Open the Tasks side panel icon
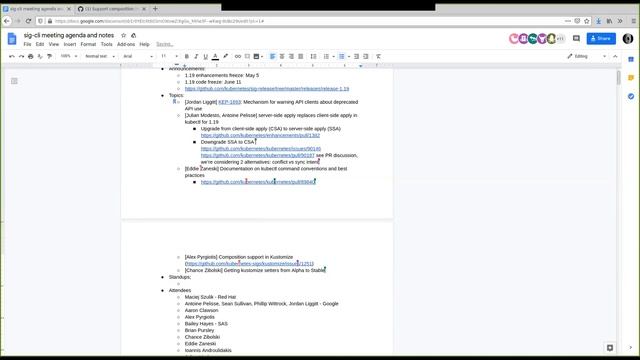 tap(631, 96)
